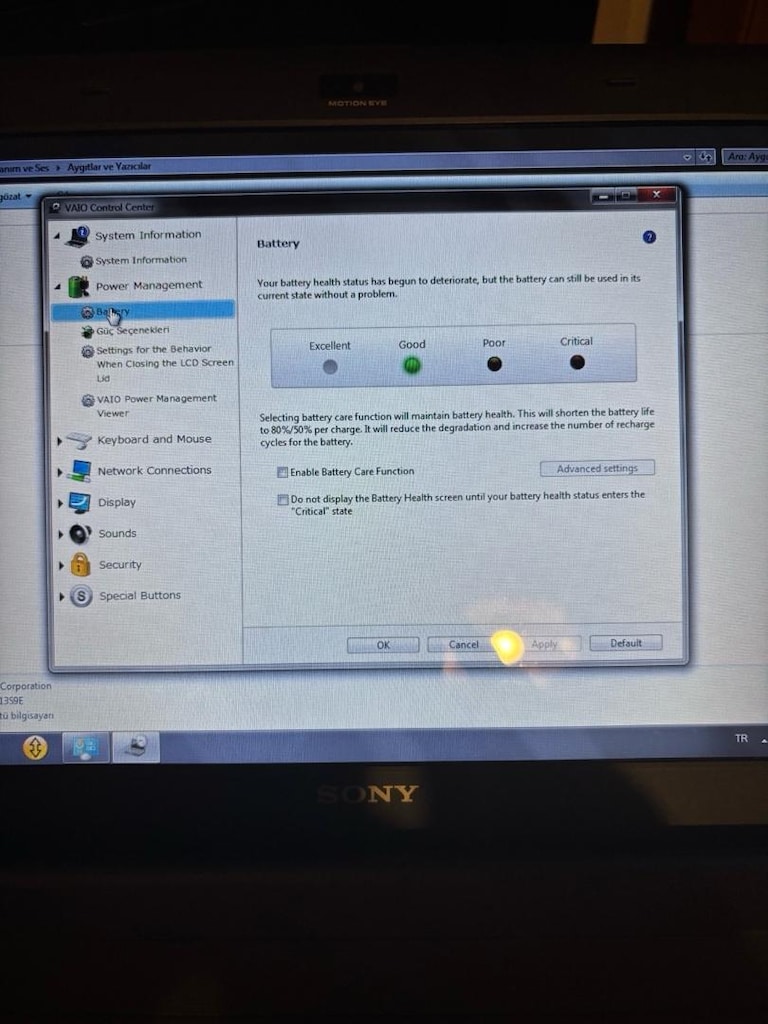768x1024 pixels.
Task: Select the Battery tree item
Action: (143, 311)
